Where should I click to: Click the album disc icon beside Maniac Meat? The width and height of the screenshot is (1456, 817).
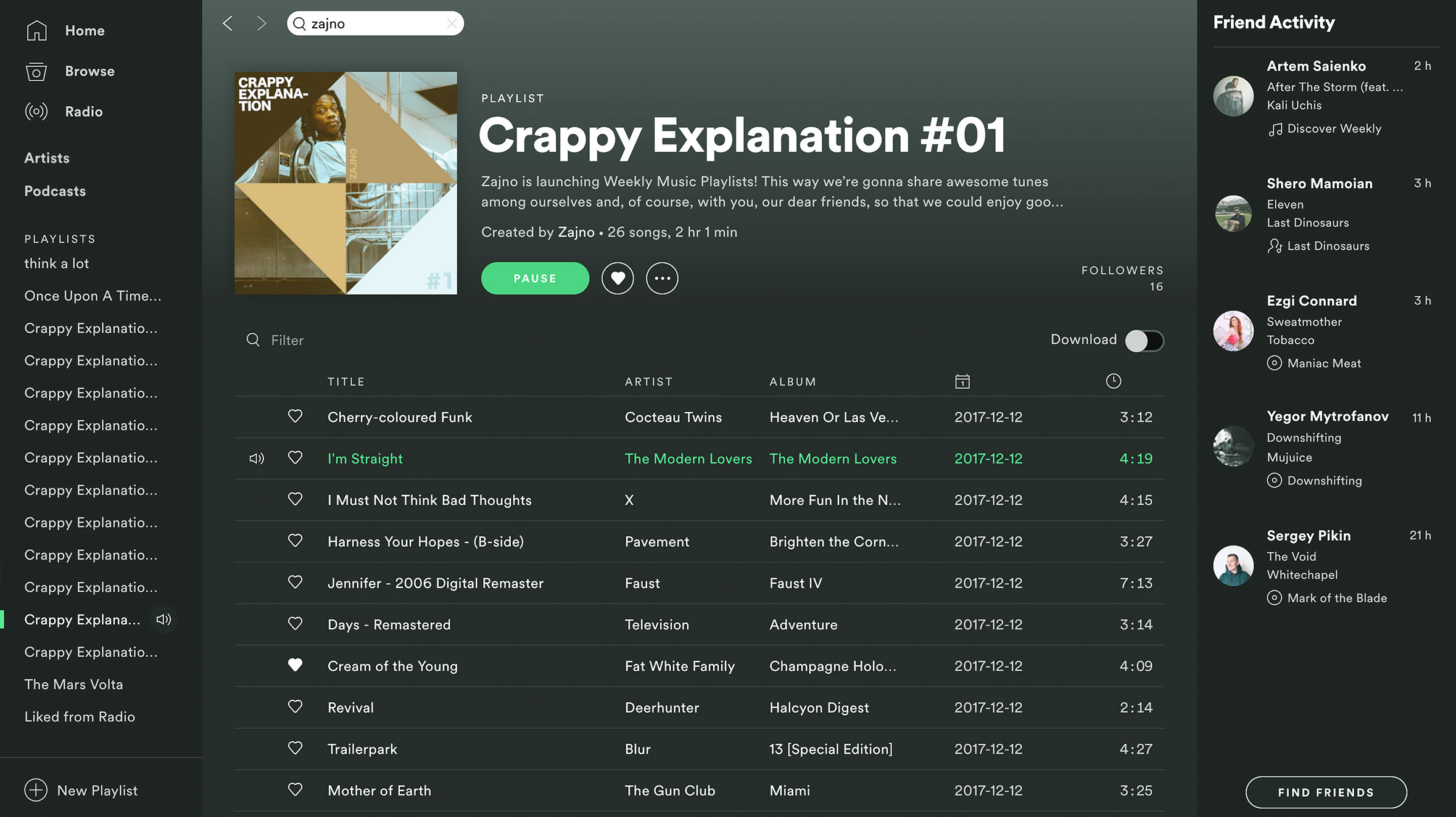click(x=1274, y=363)
